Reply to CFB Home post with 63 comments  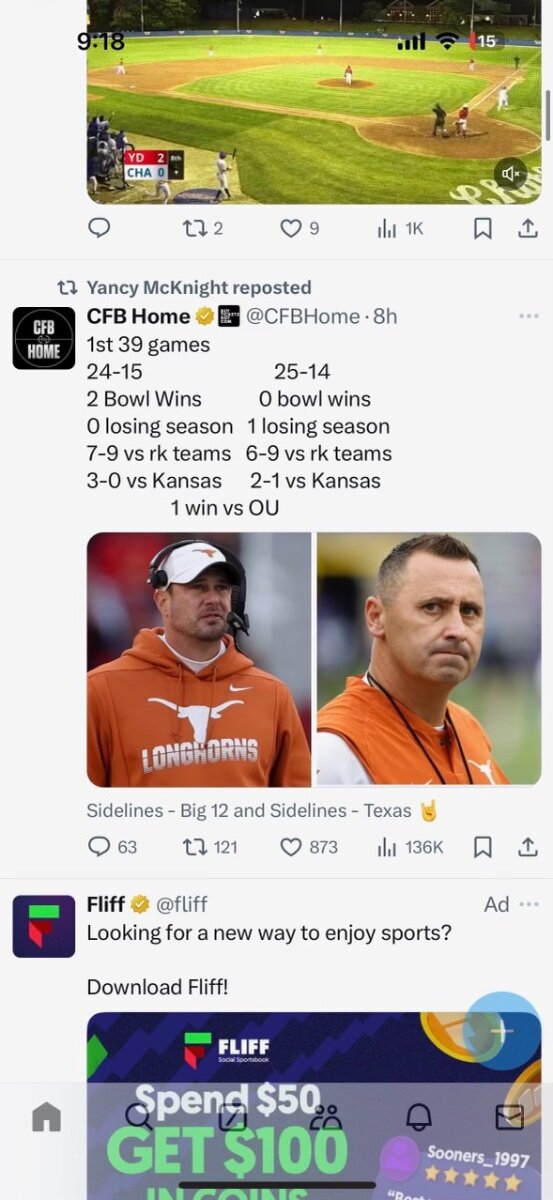point(112,847)
